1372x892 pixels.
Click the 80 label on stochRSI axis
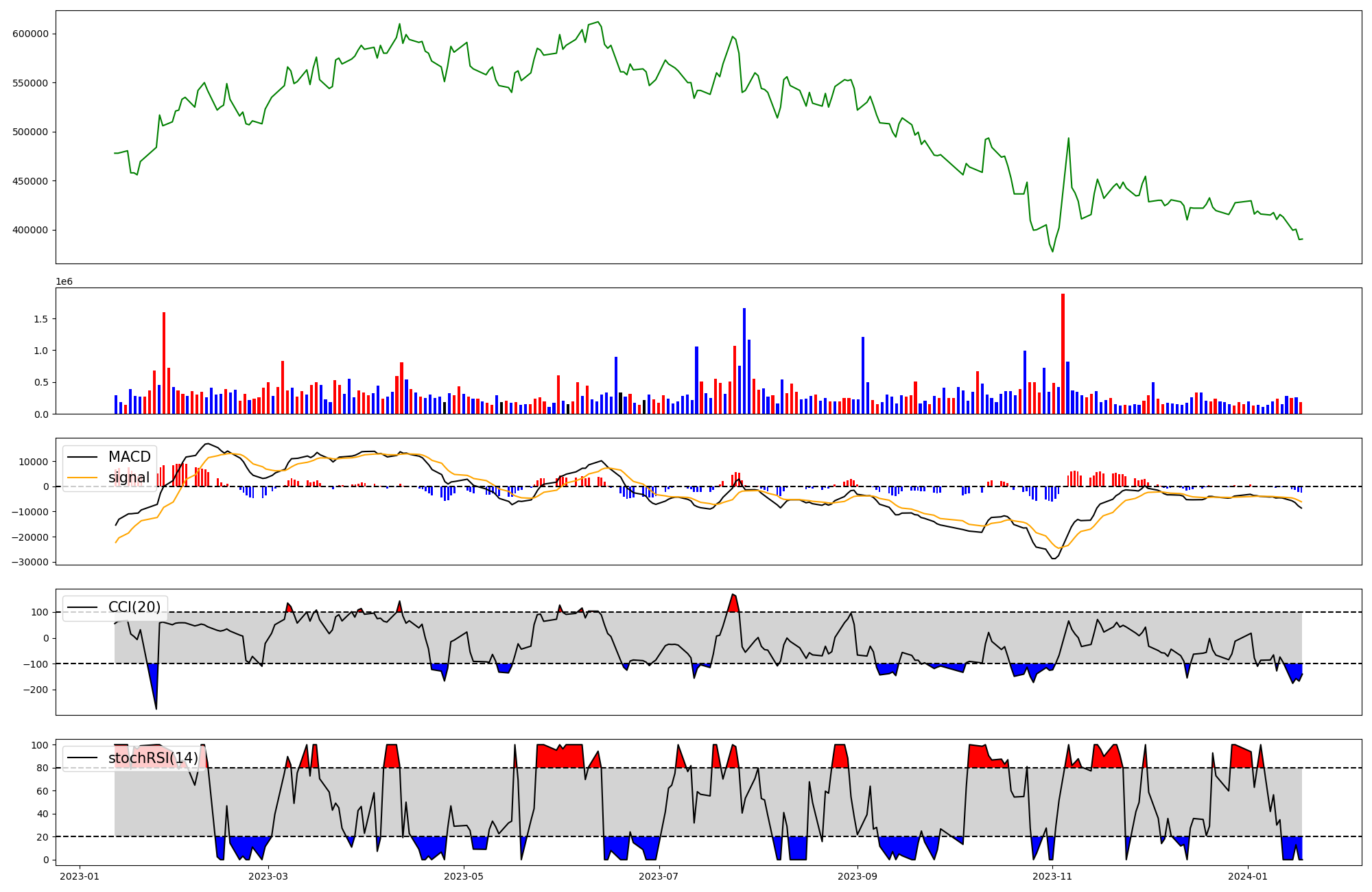(43, 768)
